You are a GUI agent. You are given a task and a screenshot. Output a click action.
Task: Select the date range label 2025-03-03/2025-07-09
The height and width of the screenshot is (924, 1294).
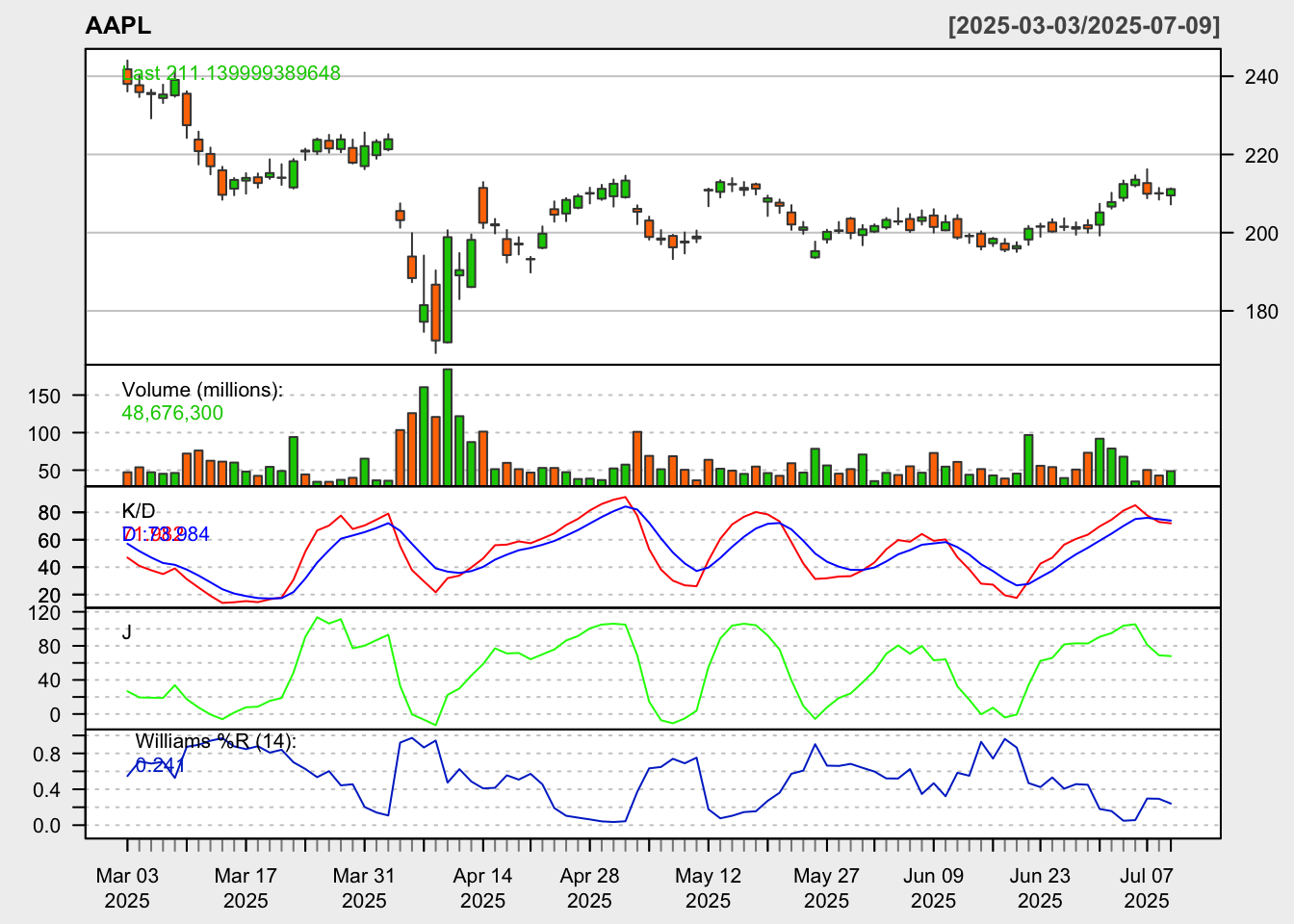(x=1084, y=26)
